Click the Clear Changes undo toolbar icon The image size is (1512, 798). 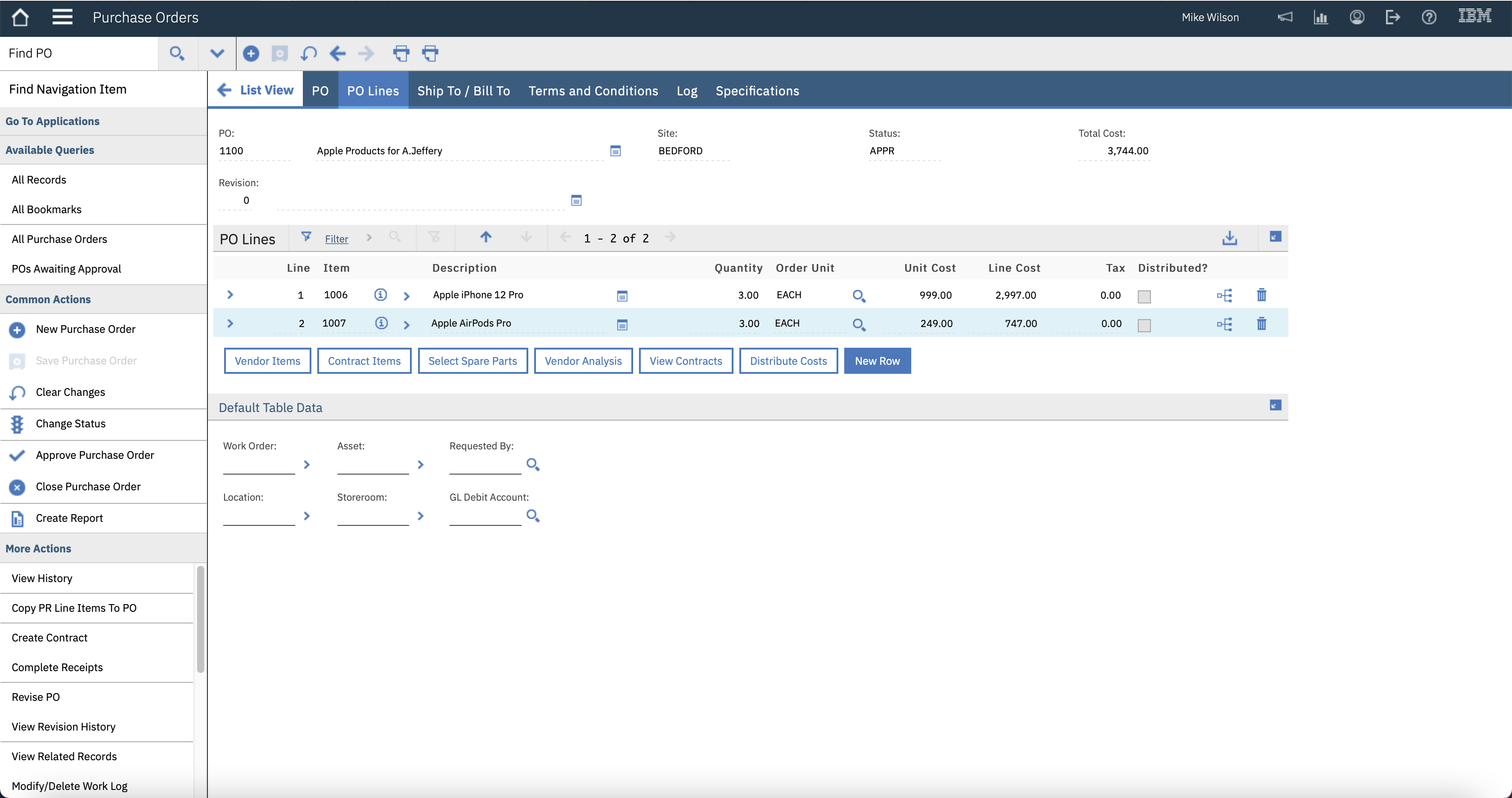pos(309,54)
